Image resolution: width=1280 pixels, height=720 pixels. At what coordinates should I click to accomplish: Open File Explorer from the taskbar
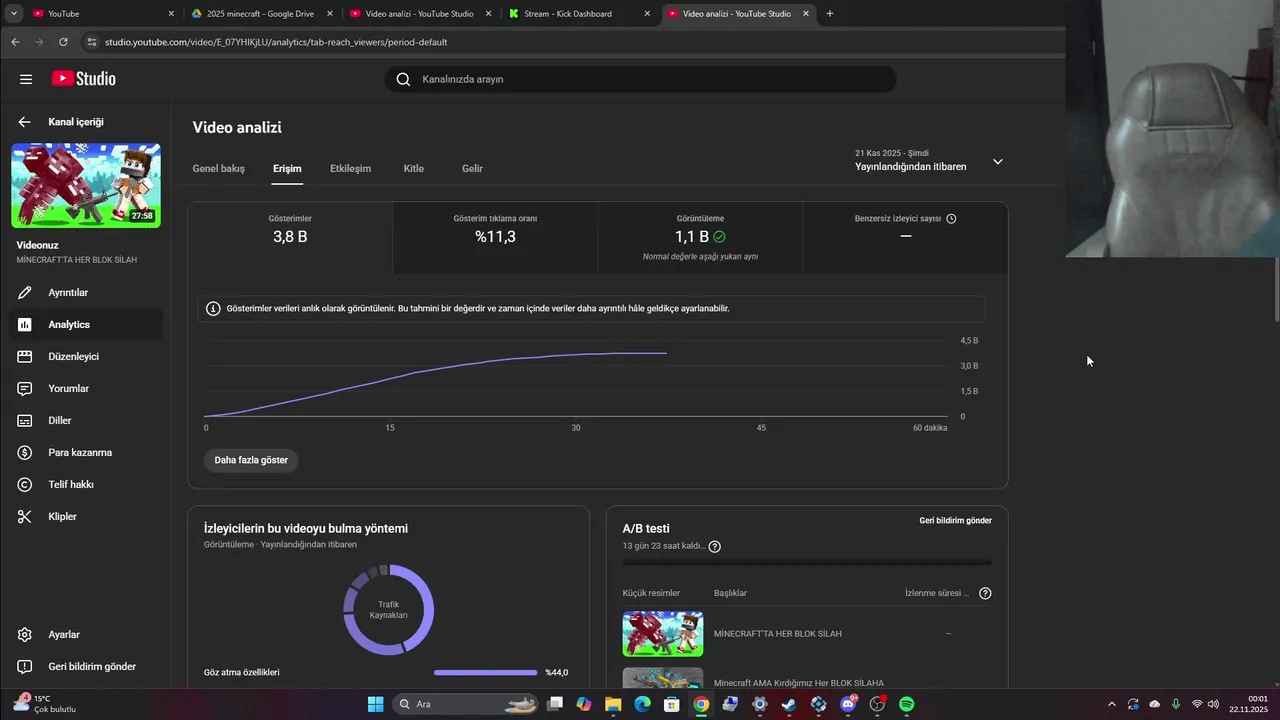tap(613, 704)
